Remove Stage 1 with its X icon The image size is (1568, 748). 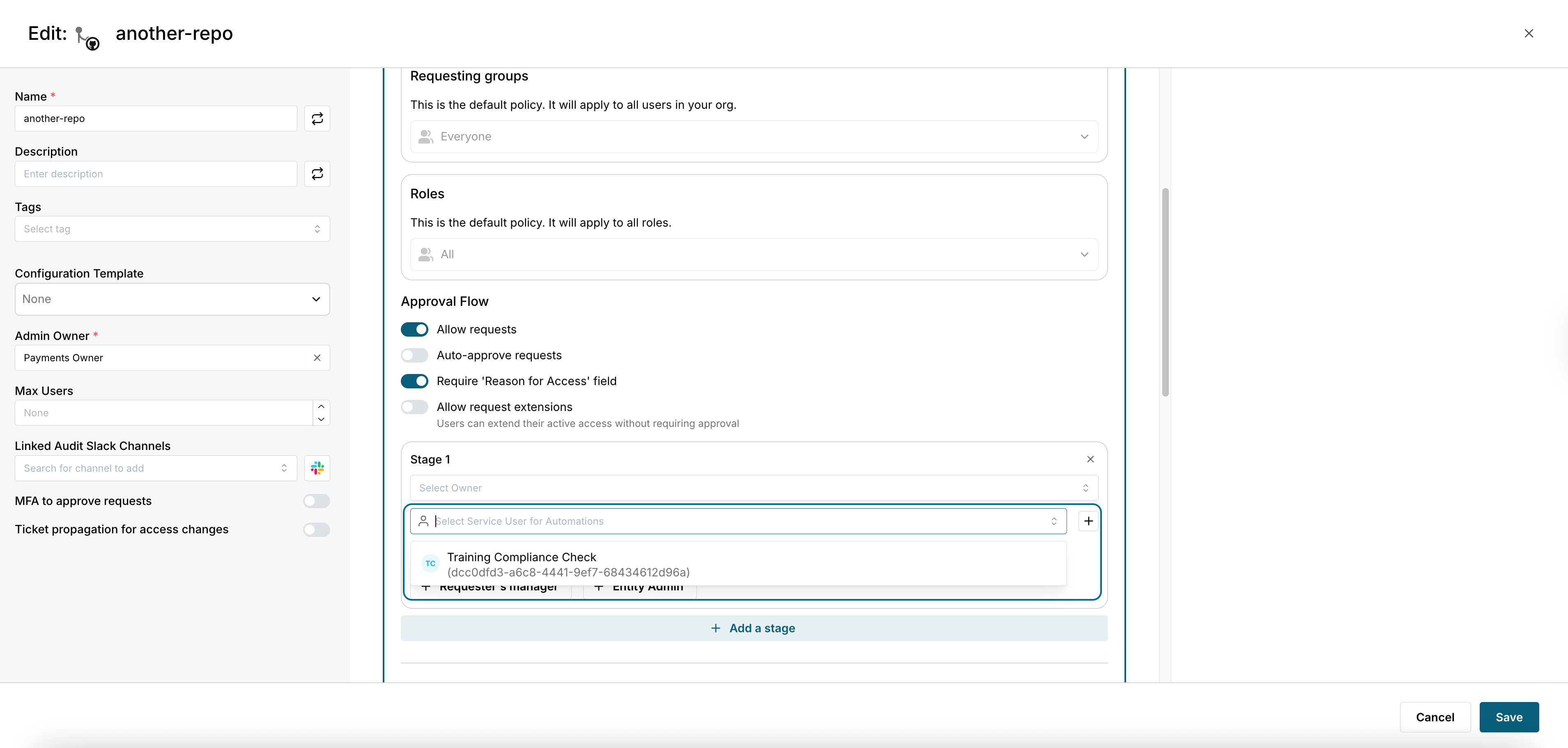1090,459
